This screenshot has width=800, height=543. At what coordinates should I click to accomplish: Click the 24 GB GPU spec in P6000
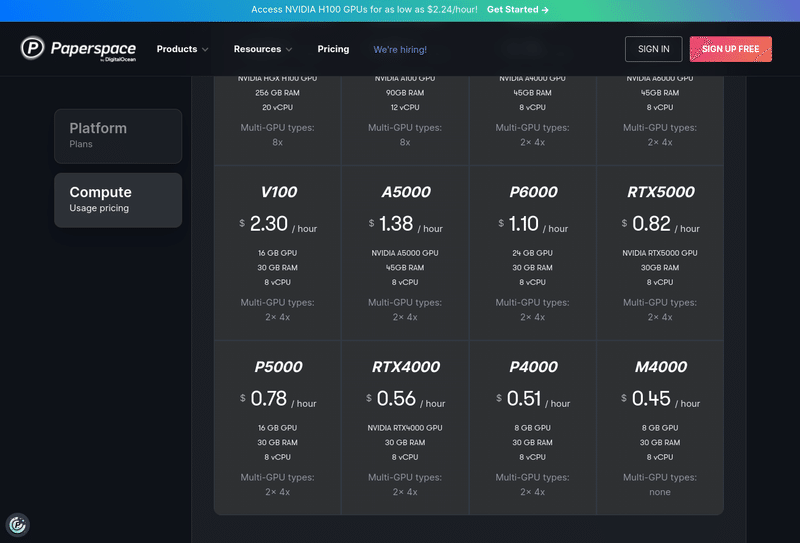pos(532,253)
